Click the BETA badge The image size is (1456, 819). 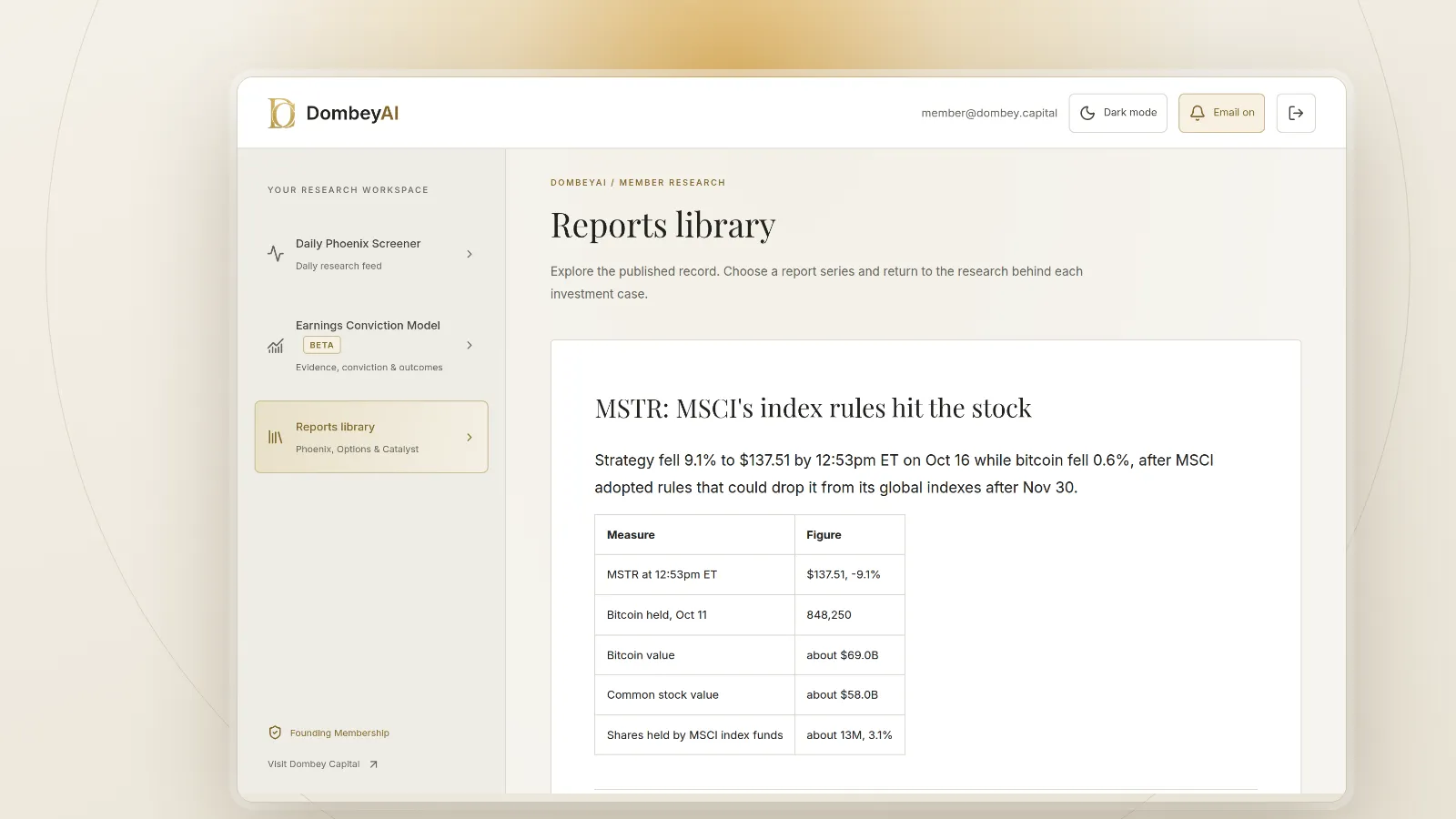pos(321,345)
